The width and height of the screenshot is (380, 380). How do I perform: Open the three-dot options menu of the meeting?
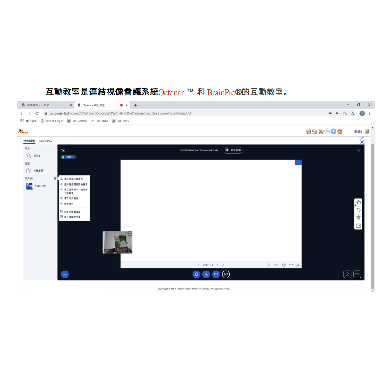pyautogui.click(x=359, y=151)
